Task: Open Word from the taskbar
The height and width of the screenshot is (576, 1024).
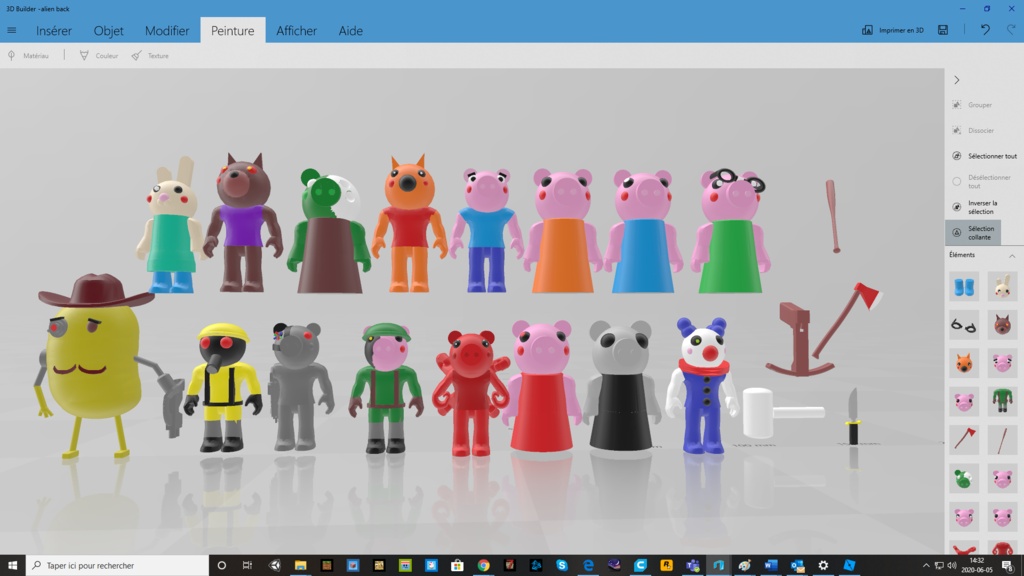Action: [771, 565]
